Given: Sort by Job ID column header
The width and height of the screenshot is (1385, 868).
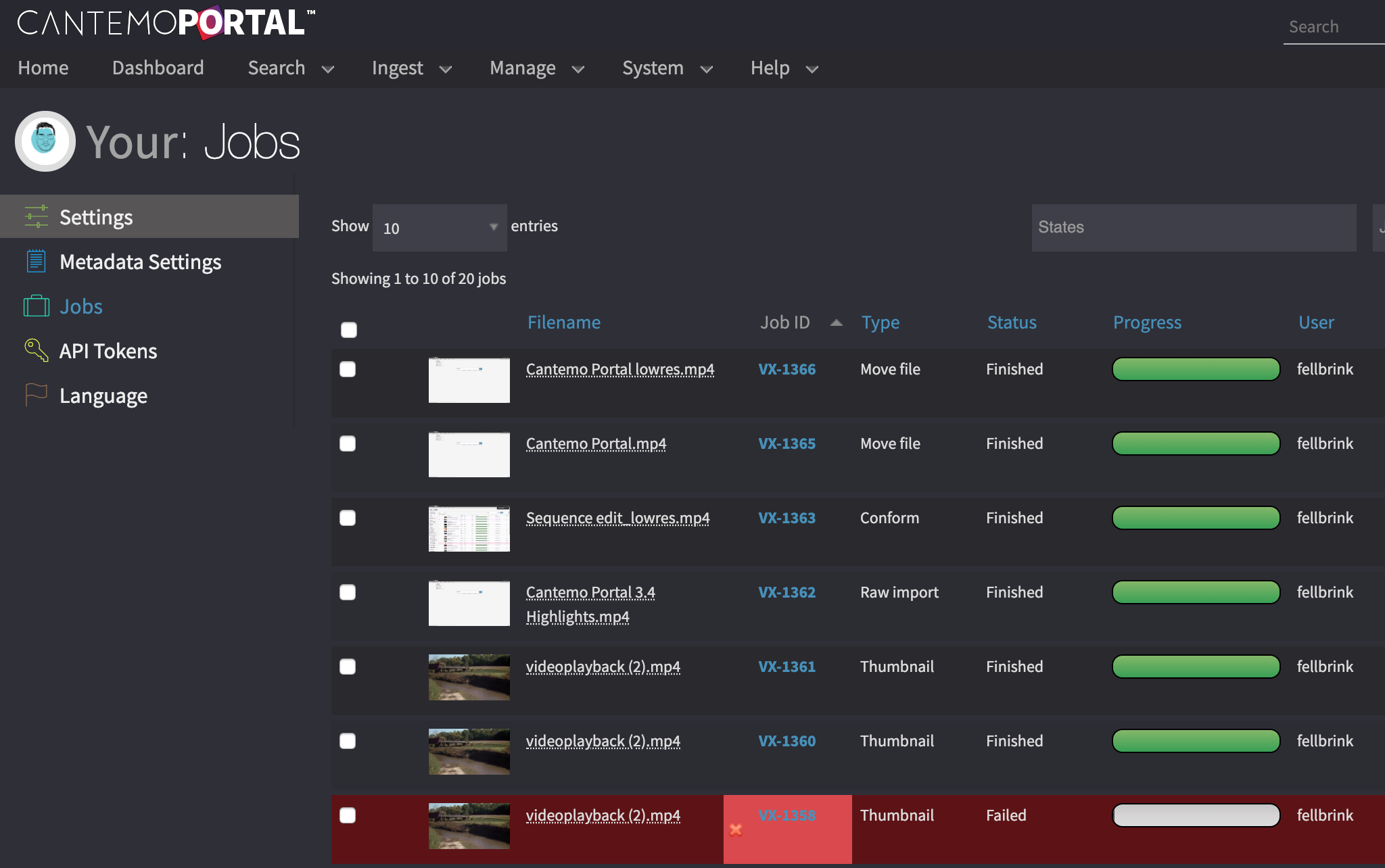Looking at the screenshot, I should point(784,322).
